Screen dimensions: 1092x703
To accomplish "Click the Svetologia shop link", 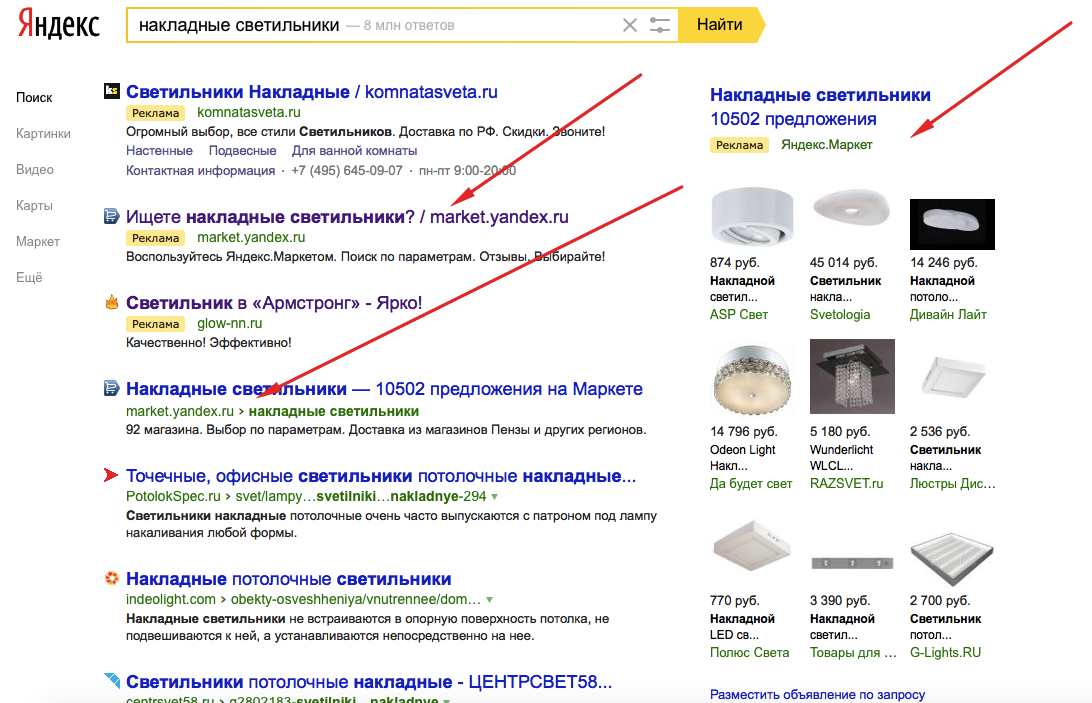I will pyautogui.click(x=840, y=315).
